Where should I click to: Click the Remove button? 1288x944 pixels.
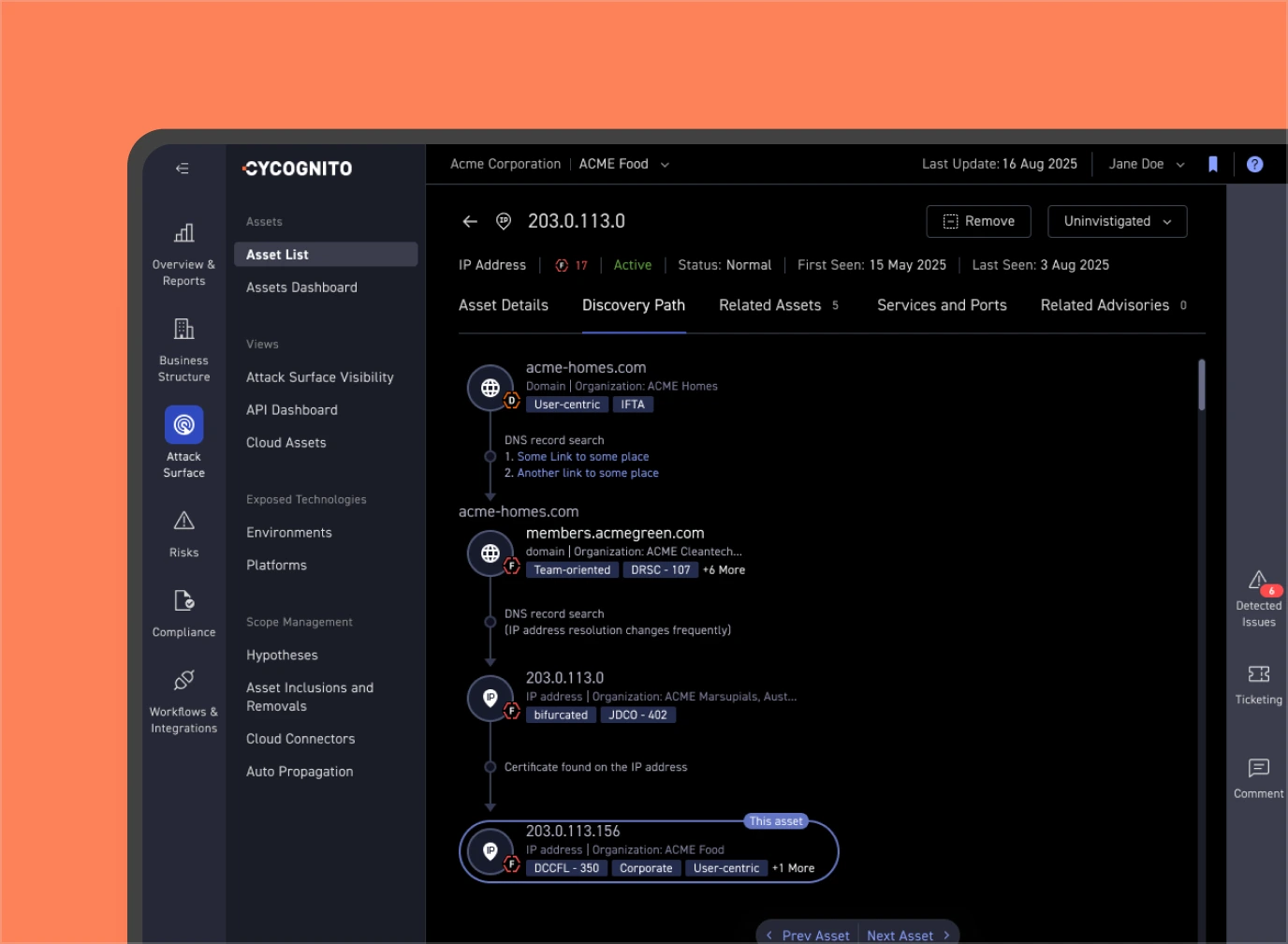click(978, 222)
